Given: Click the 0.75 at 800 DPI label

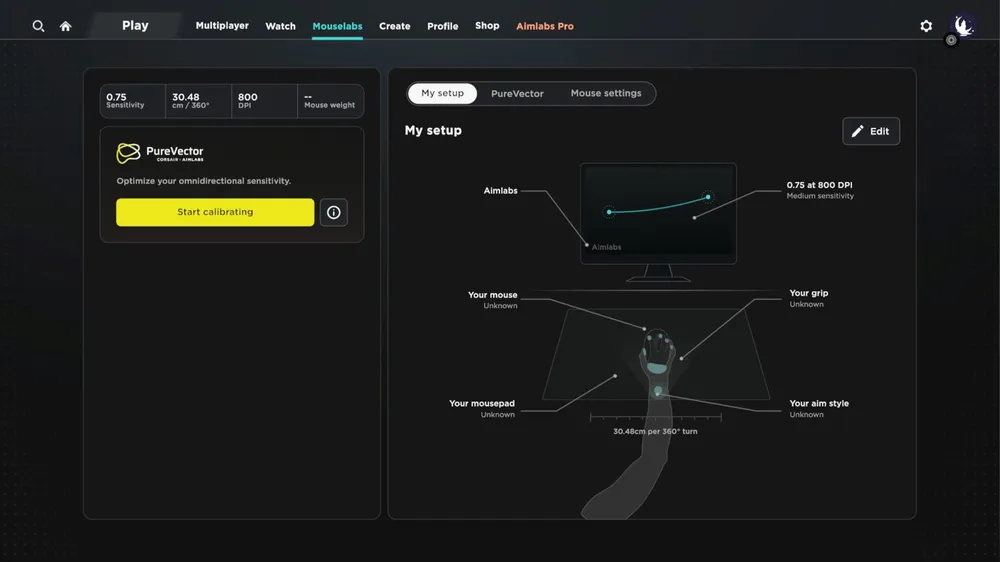Looking at the screenshot, I should pos(820,189).
